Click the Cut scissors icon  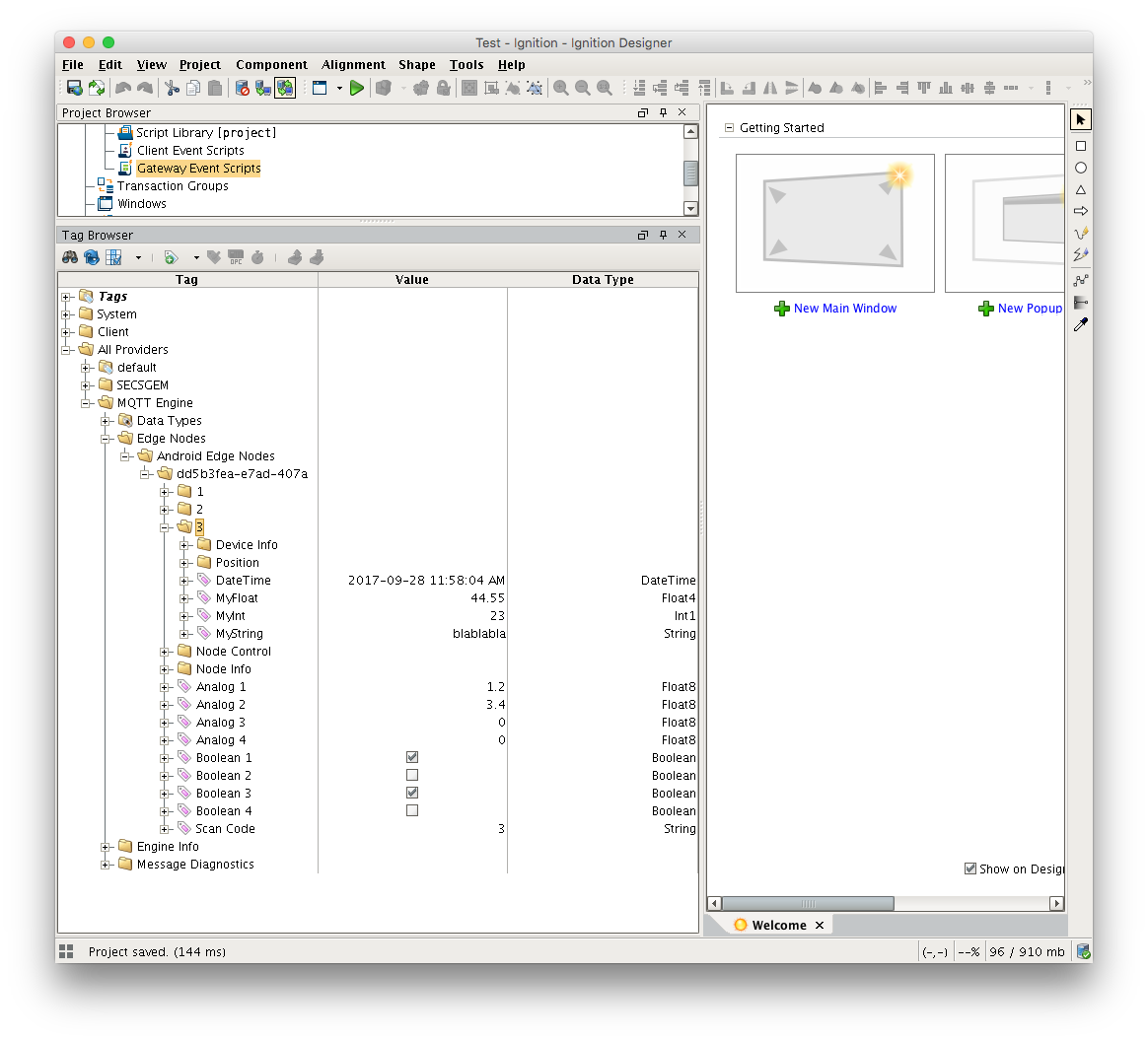pyautogui.click(x=172, y=88)
